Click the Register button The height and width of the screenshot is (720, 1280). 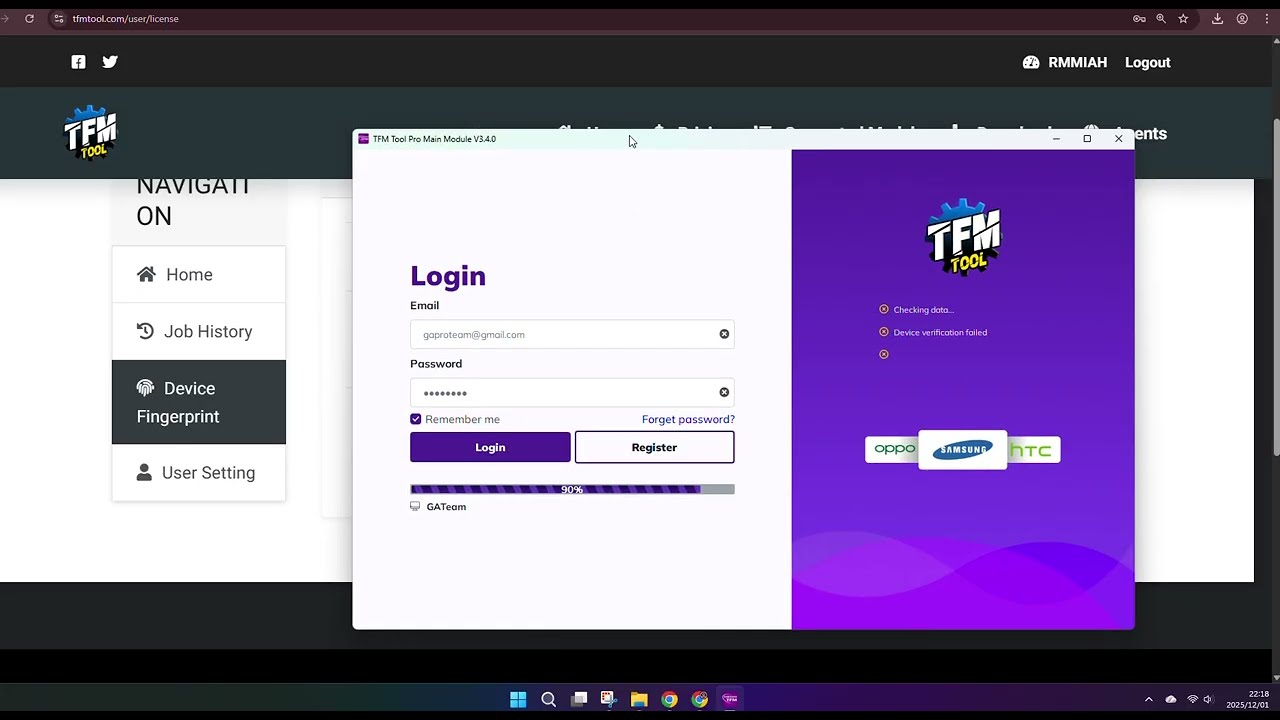point(654,447)
